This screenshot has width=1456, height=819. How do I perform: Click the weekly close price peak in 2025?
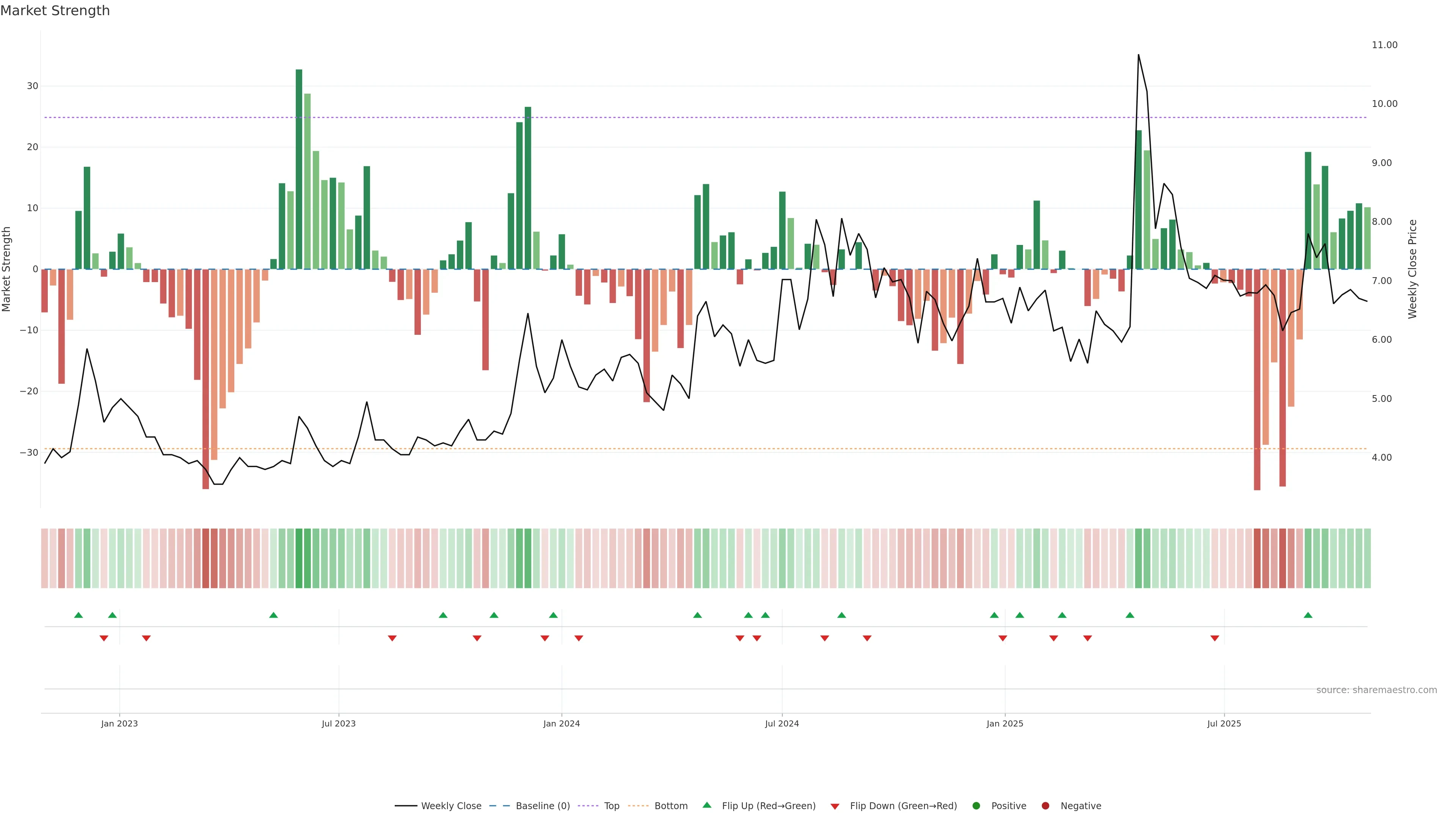coord(1138,55)
